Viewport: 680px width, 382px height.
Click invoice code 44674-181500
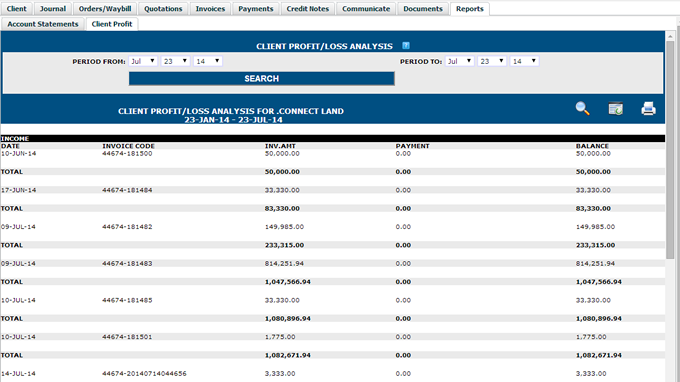[127, 153]
